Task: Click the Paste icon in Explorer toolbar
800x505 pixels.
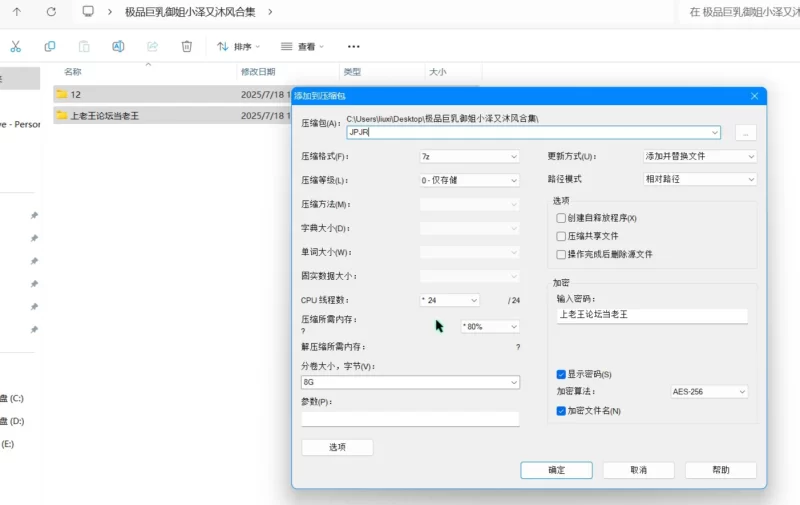Action: click(84, 46)
